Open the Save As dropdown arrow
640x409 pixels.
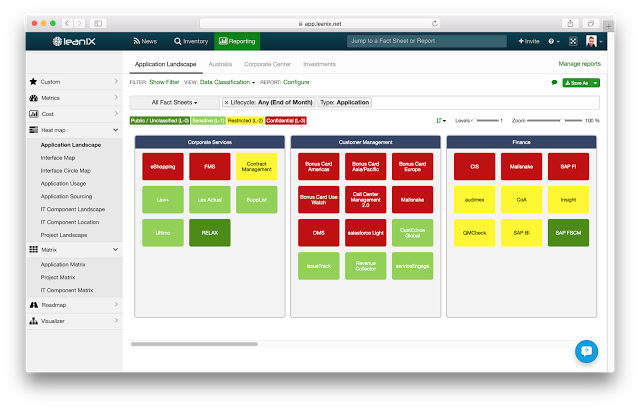(596, 83)
